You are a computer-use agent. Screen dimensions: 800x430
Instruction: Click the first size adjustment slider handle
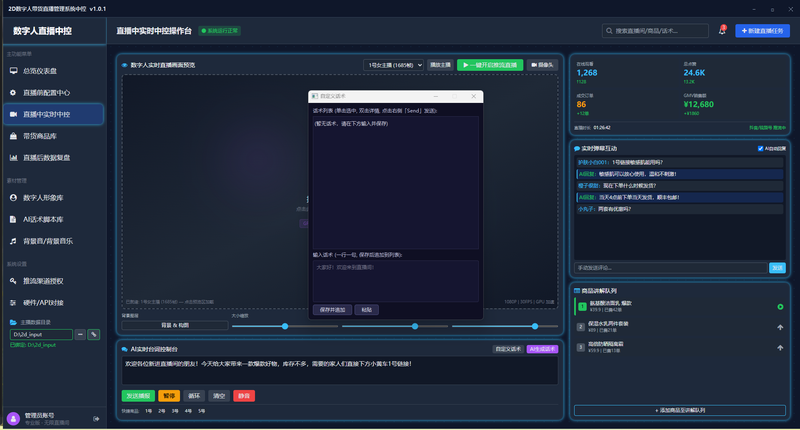(285, 326)
